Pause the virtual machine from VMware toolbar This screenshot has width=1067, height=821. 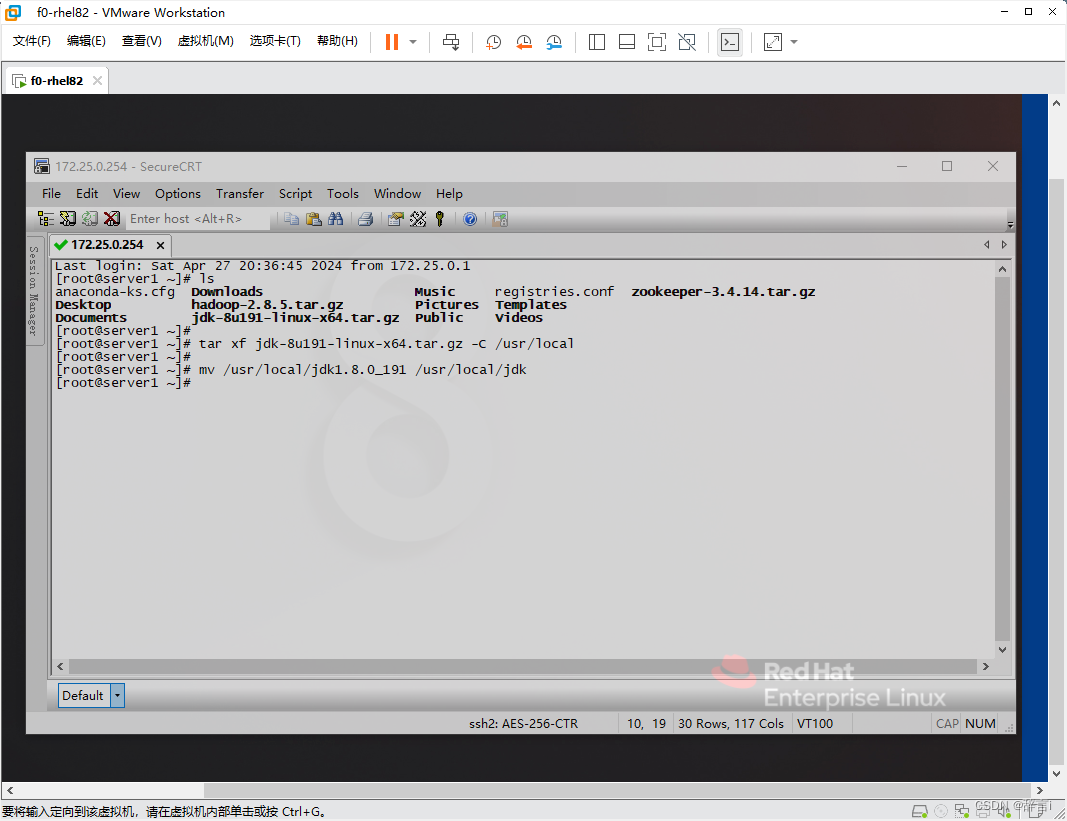click(x=391, y=42)
